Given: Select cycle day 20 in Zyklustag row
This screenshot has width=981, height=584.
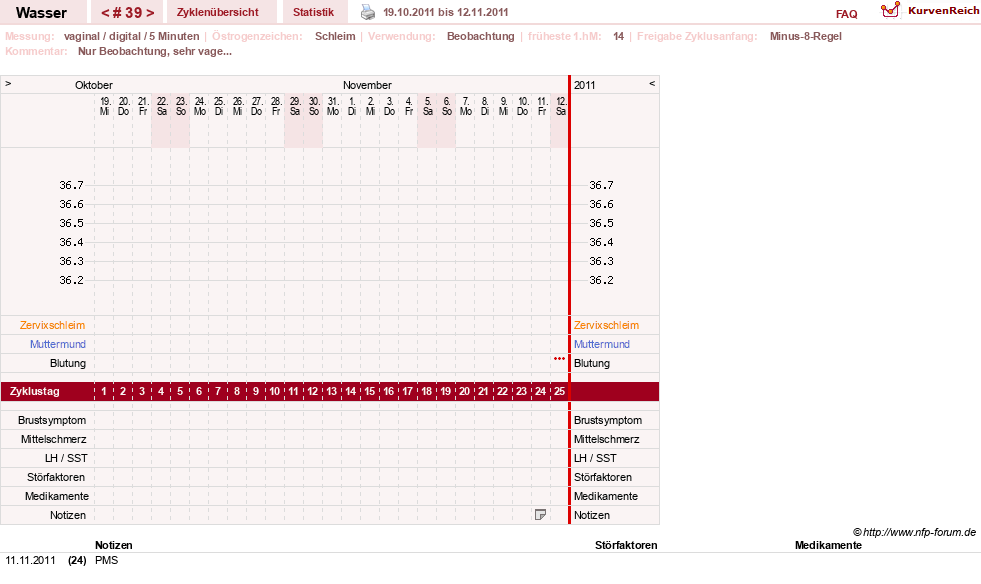Looking at the screenshot, I should [464, 391].
